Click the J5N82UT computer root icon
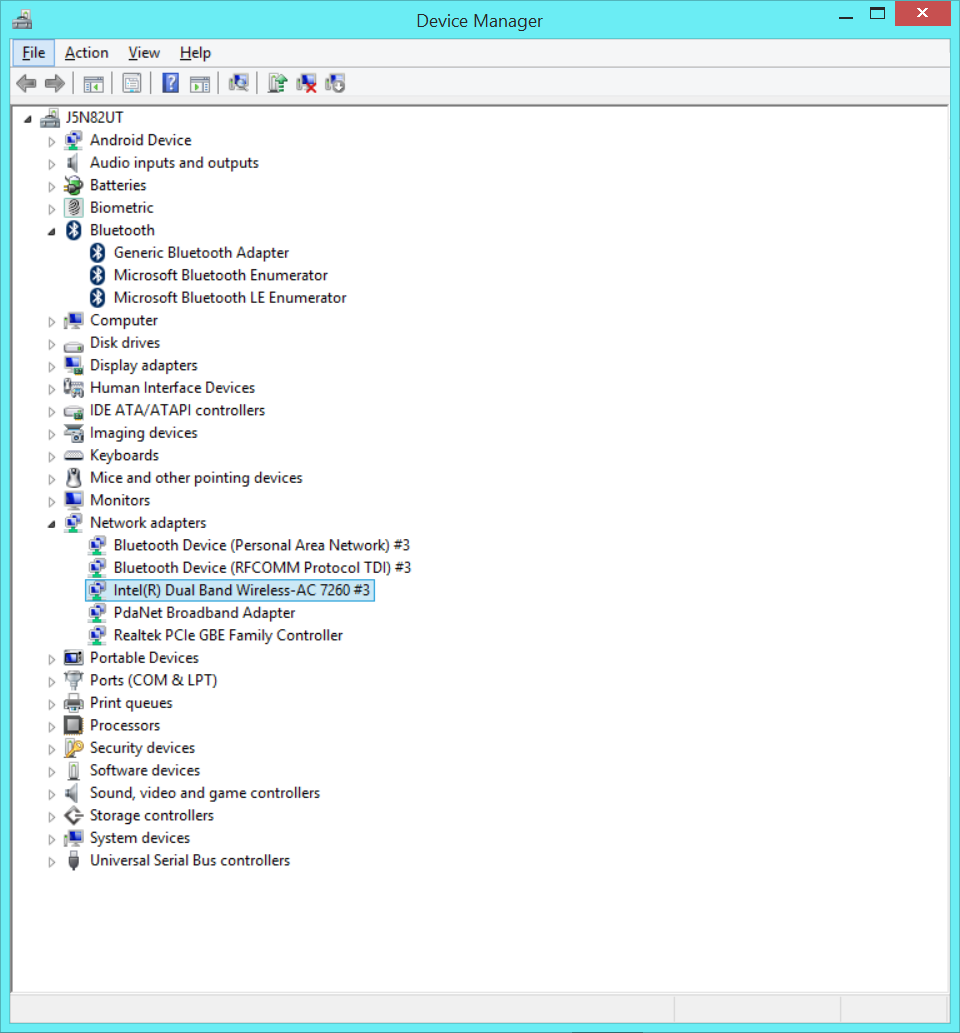This screenshot has height=1033, width=960. click(x=50, y=118)
